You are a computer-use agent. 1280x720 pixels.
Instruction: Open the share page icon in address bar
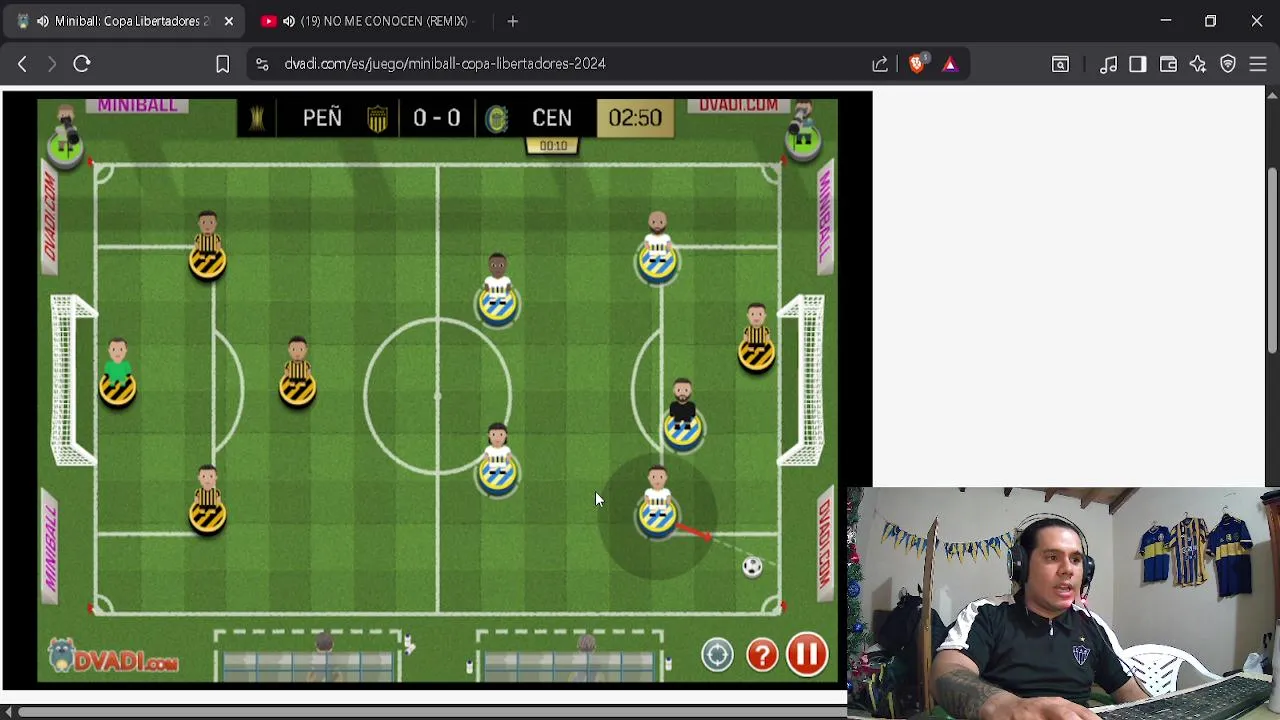click(880, 64)
